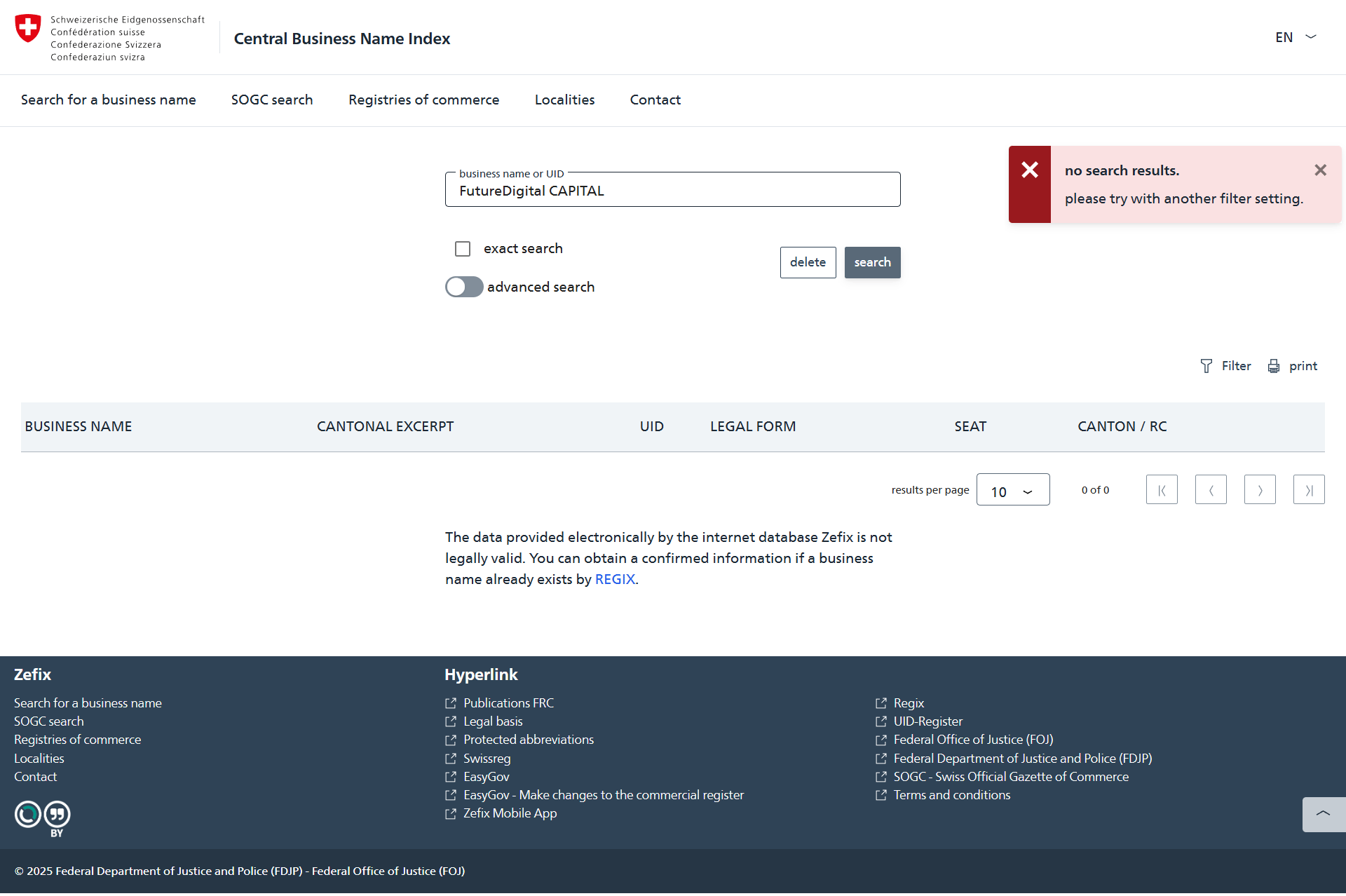Viewport: 1346px width, 896px height.
Task: Enable the advanced search toggle
Action: point(464,287)
